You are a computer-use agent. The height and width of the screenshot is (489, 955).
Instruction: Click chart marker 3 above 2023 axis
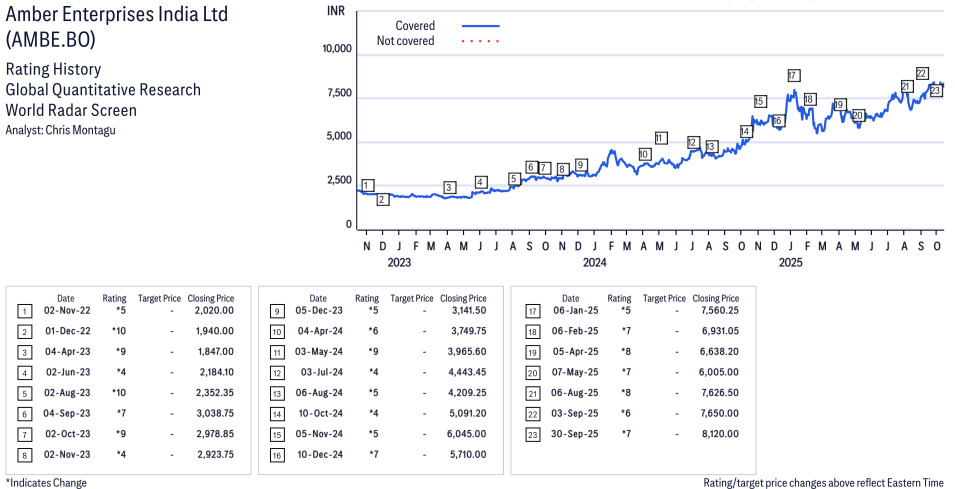449,187
